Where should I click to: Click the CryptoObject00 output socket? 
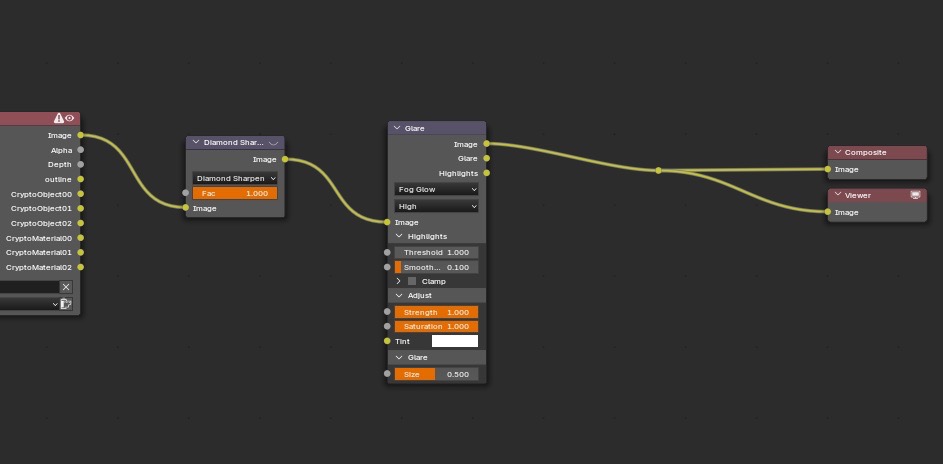coord(81,194)
